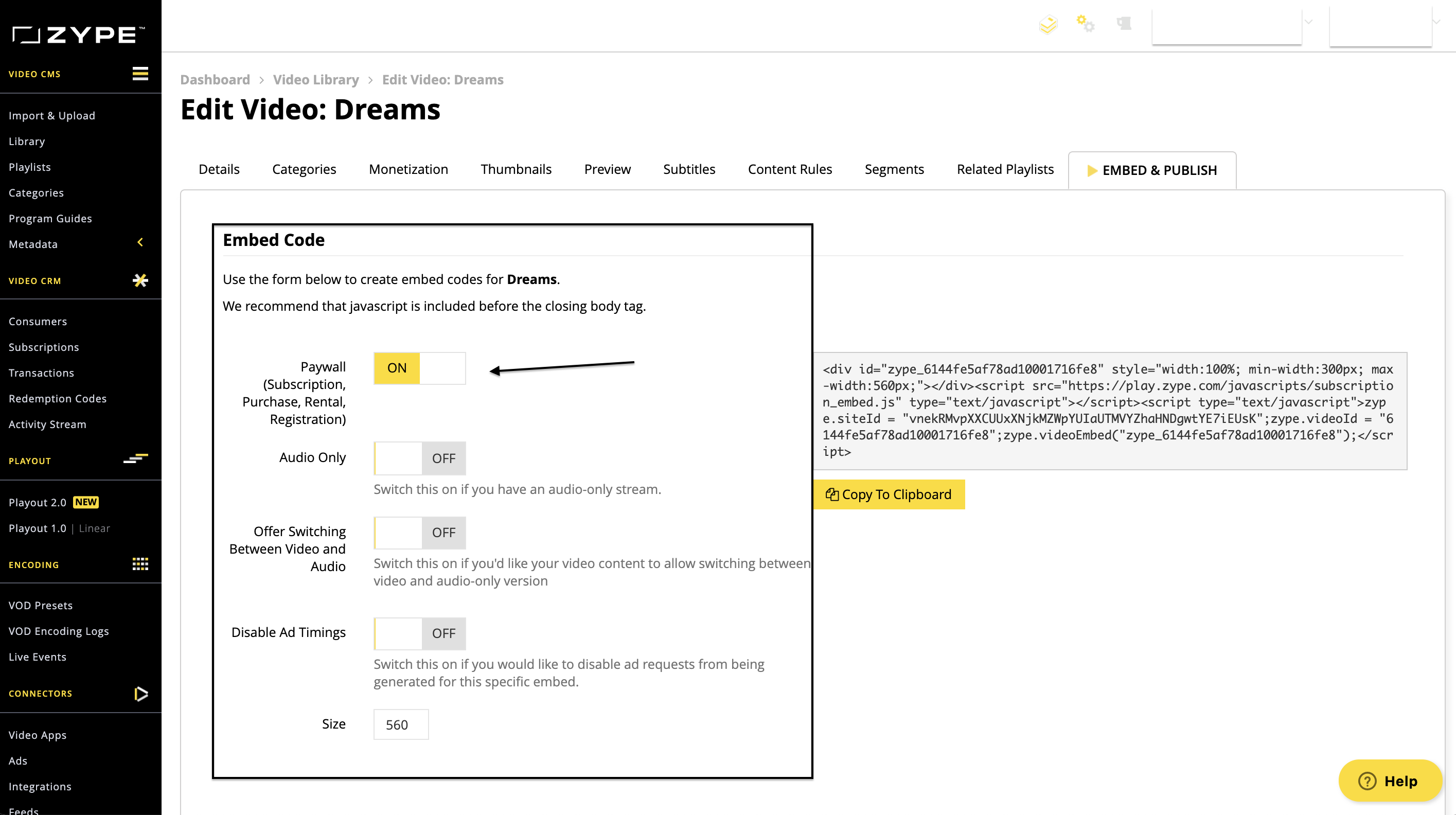Open Playout 2.0 link
The height and width of the screenshot is (815, 1456).
pos(38,503)
